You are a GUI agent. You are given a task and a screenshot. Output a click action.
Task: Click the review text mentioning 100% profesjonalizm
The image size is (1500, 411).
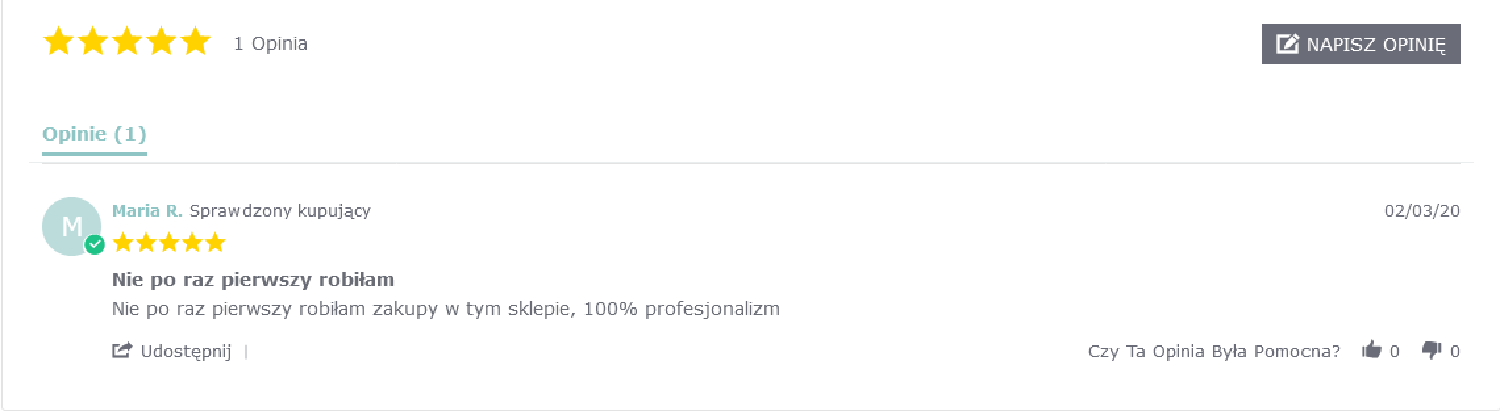[x=445, y=308]
